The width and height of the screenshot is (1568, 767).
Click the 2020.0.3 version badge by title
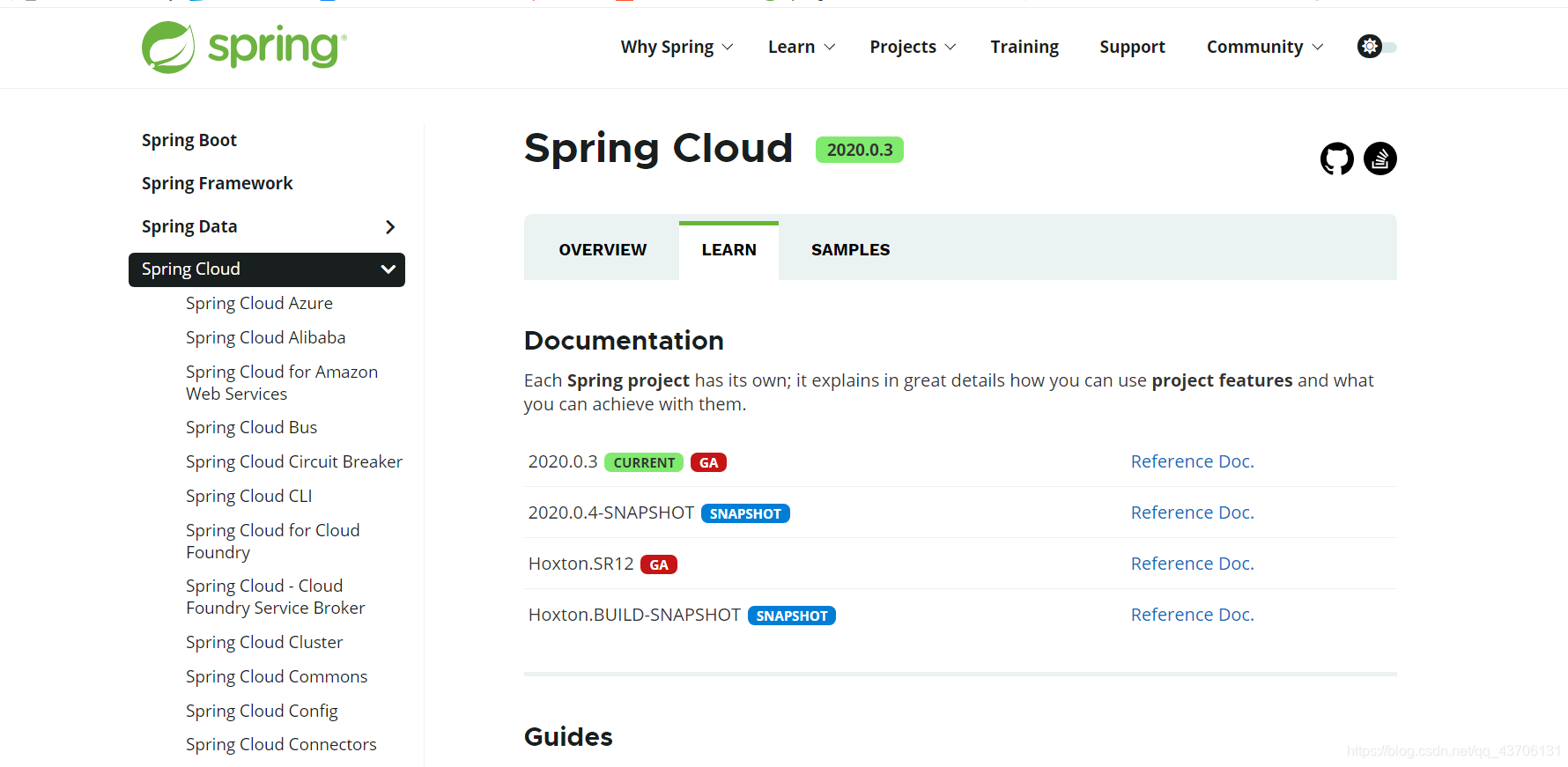(x=859, y=150)
